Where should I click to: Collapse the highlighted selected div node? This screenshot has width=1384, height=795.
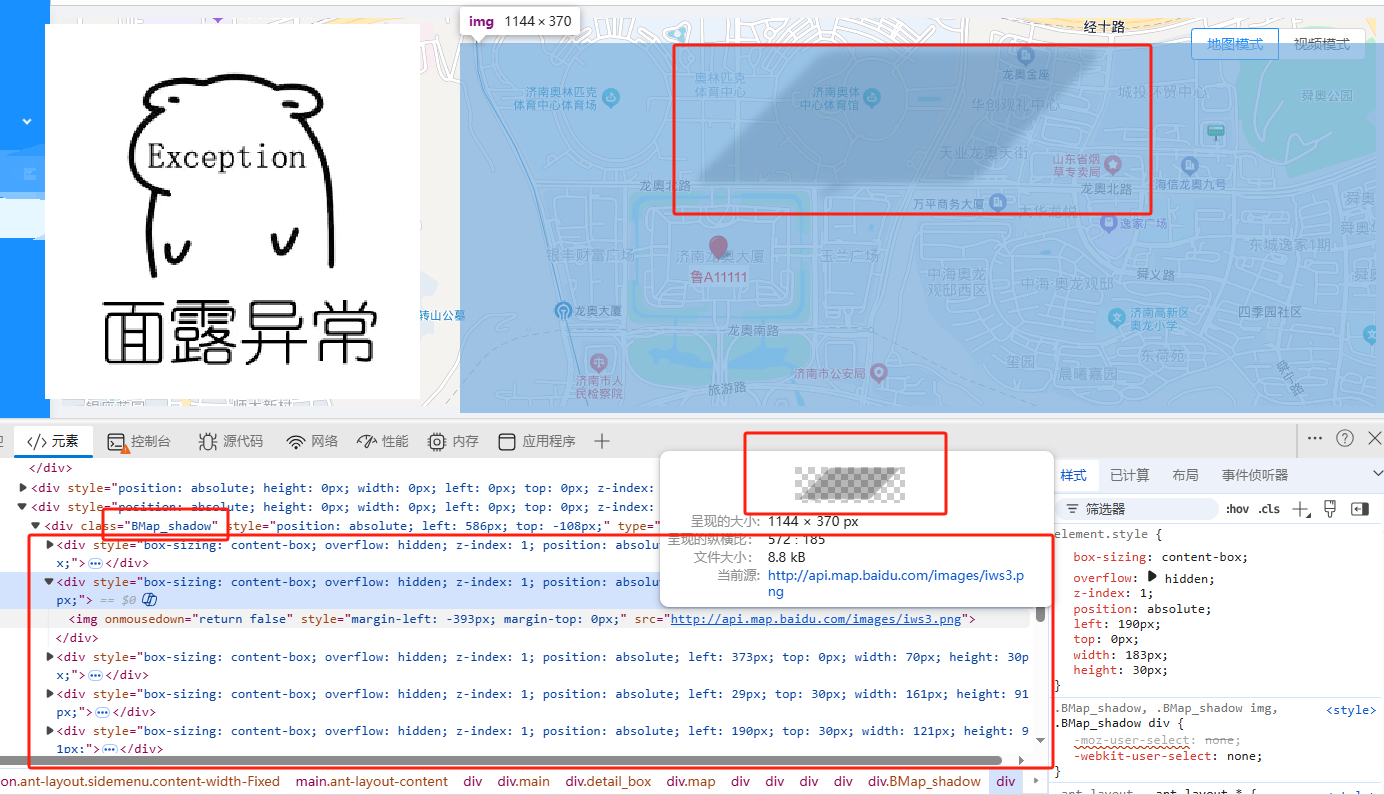[49, 581]
